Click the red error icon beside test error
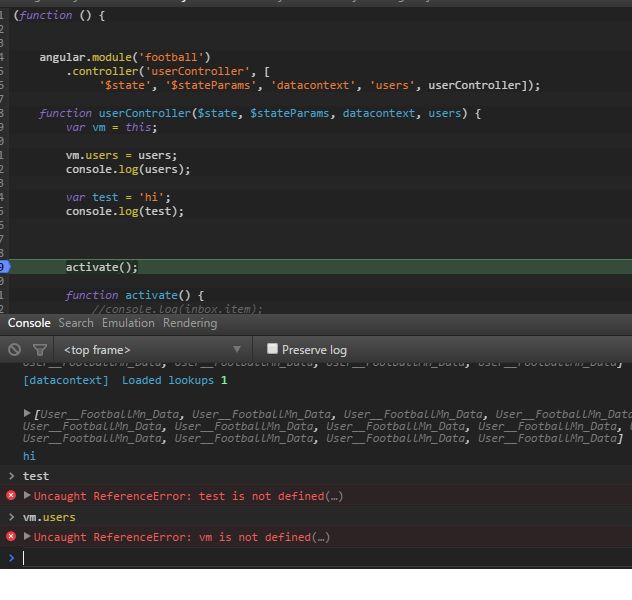 click(11, 495)
